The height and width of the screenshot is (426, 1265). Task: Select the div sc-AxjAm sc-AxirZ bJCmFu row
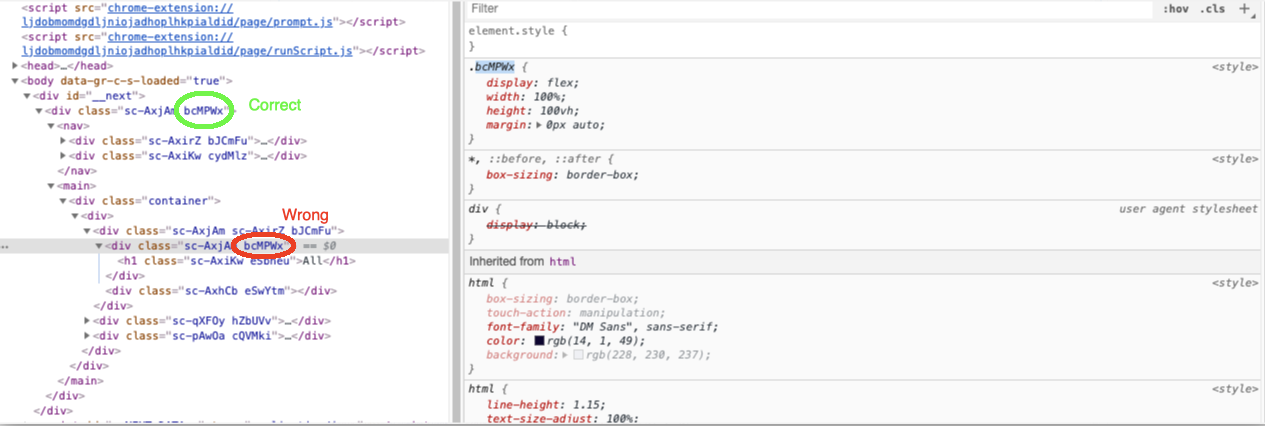[218, 231]
